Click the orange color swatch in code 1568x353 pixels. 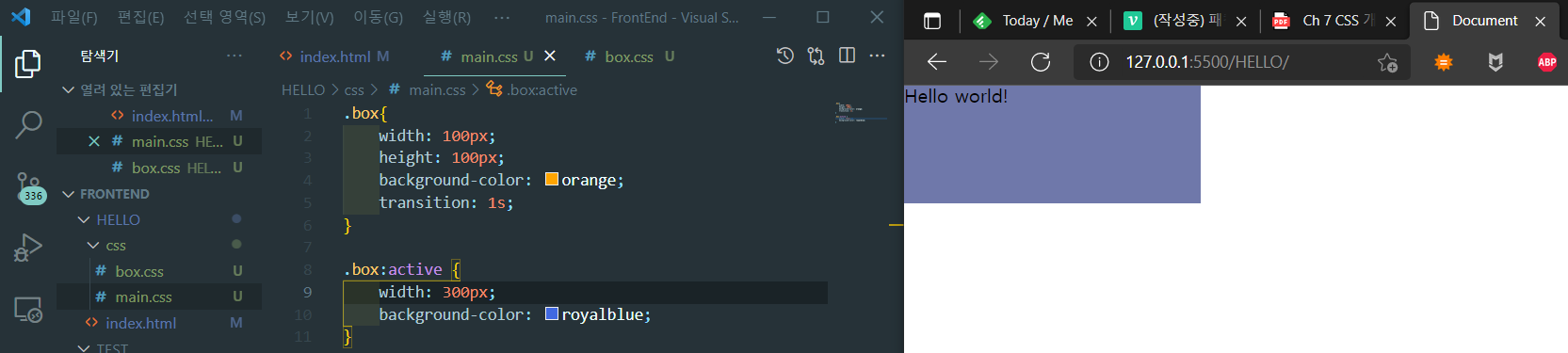coord(552,179)
